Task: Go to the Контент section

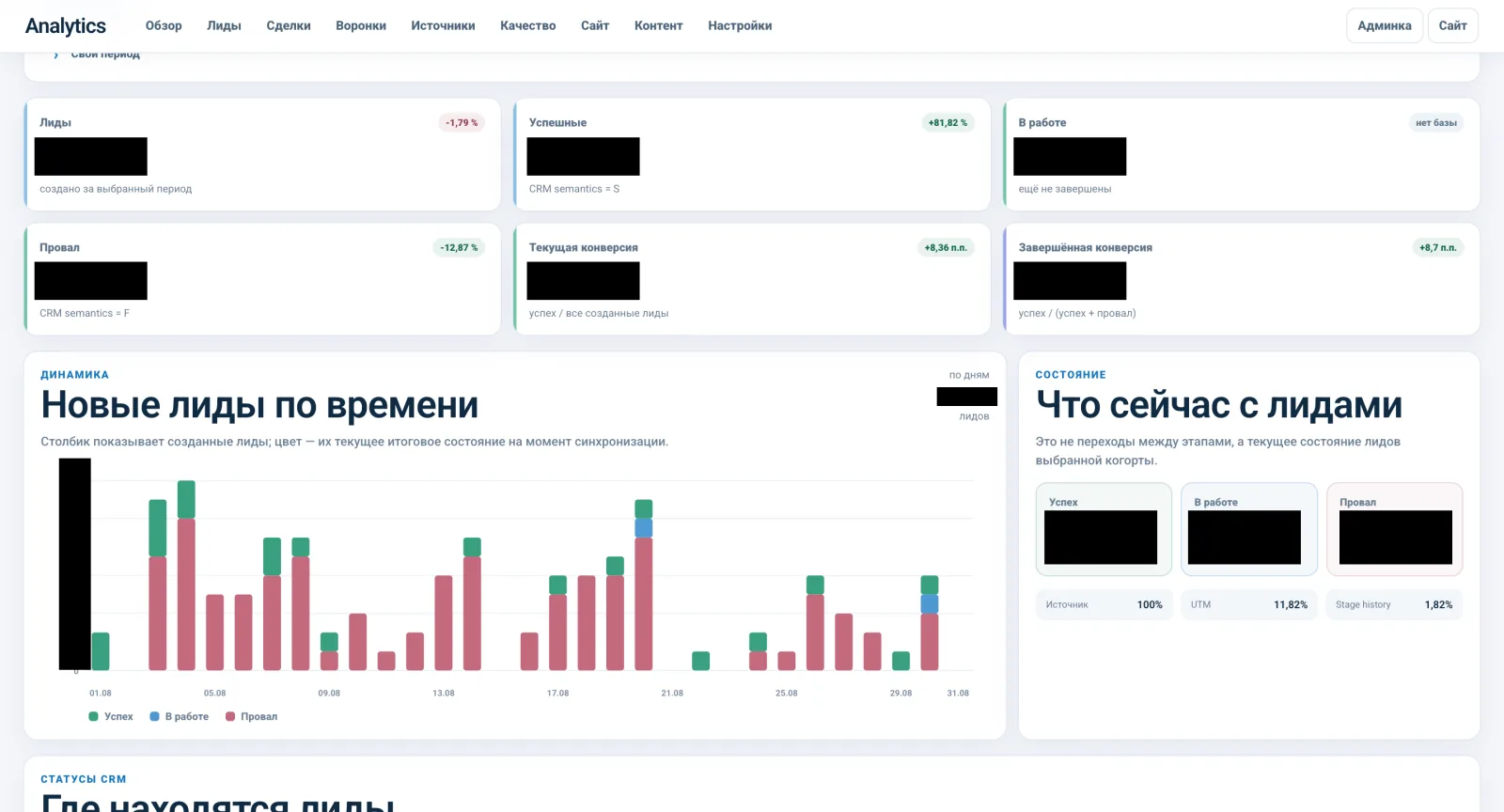Action: point(658,26)
